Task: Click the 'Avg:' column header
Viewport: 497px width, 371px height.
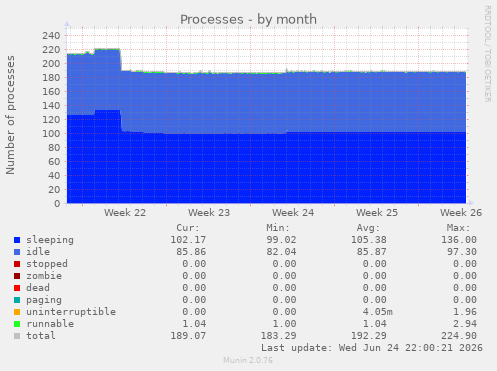Action: [368, 228]
